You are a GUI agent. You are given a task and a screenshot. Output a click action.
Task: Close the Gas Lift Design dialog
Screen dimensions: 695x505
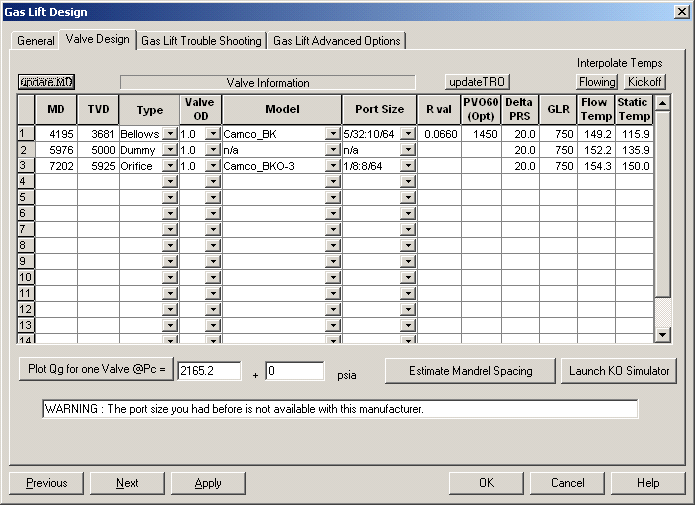(681, 12)
